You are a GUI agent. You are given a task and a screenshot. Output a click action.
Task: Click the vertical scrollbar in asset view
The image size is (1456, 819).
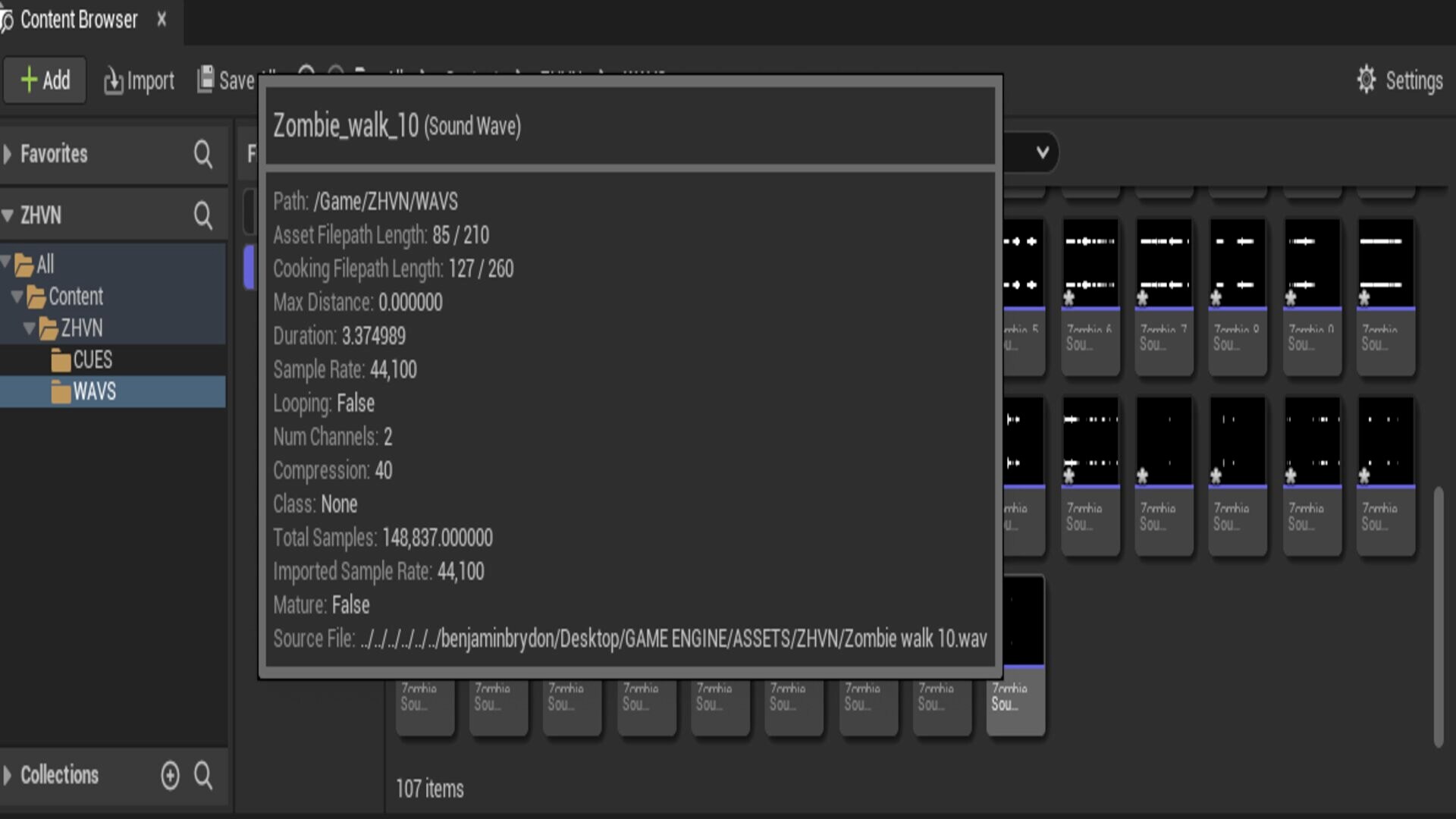click(x=1438, y=616)
